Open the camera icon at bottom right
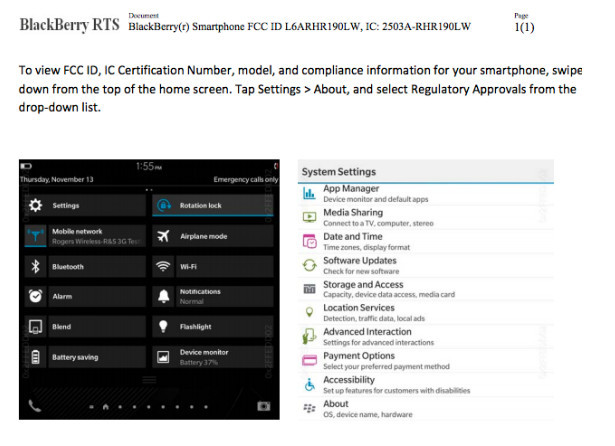This screenshot has width=615, height=446. pos(264,406)
